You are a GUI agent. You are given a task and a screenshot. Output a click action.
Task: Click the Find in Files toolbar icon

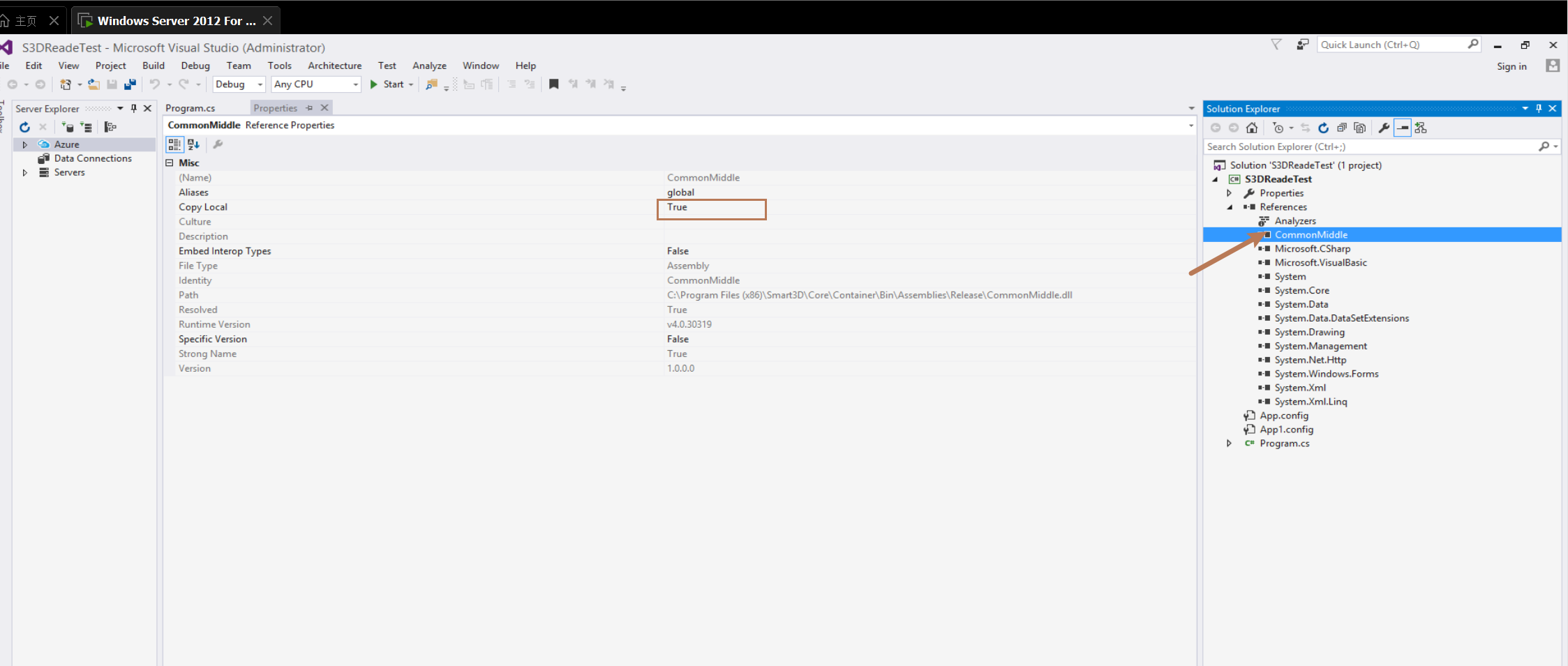click(432, 84)
